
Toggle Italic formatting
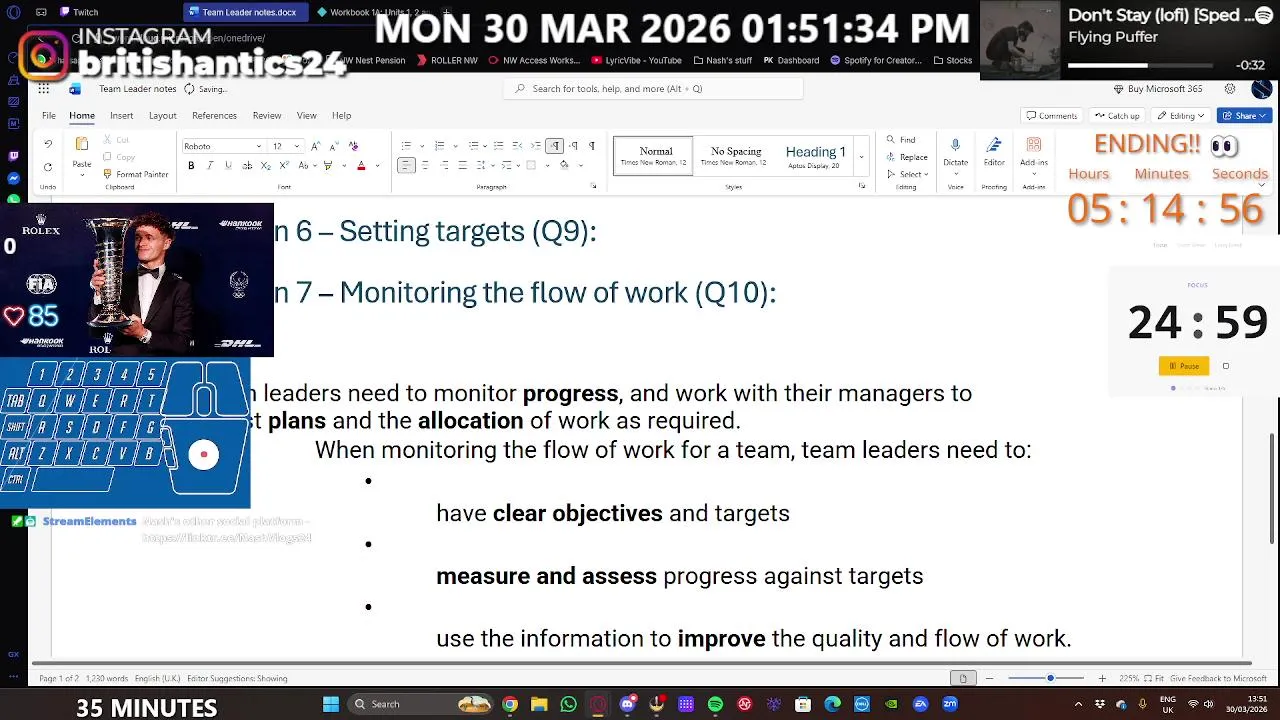[210, 166]
